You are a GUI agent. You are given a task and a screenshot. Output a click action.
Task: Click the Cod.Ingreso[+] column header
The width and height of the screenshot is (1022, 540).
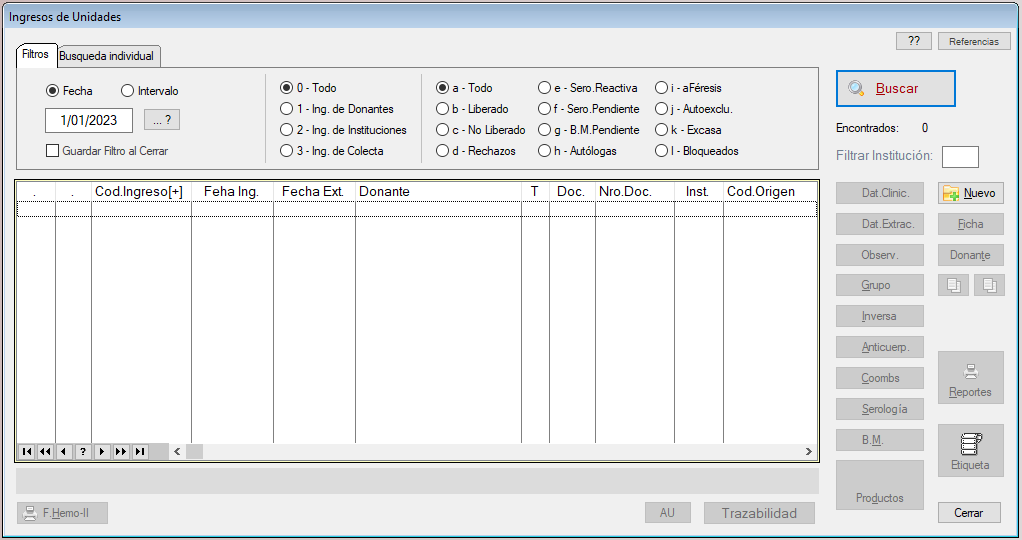pos(139,191)
